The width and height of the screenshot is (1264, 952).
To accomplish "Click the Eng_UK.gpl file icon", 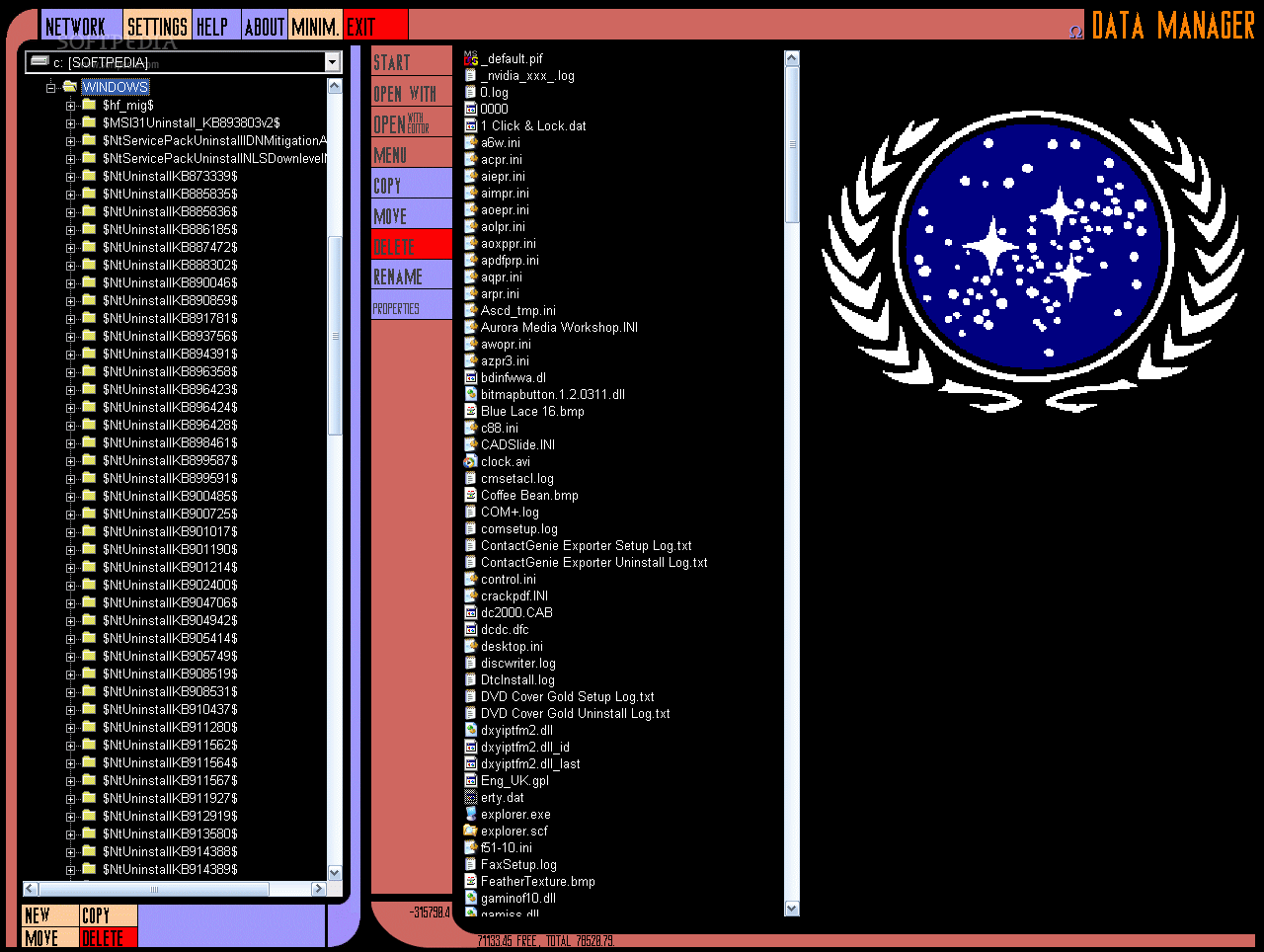I will [471, 780].
